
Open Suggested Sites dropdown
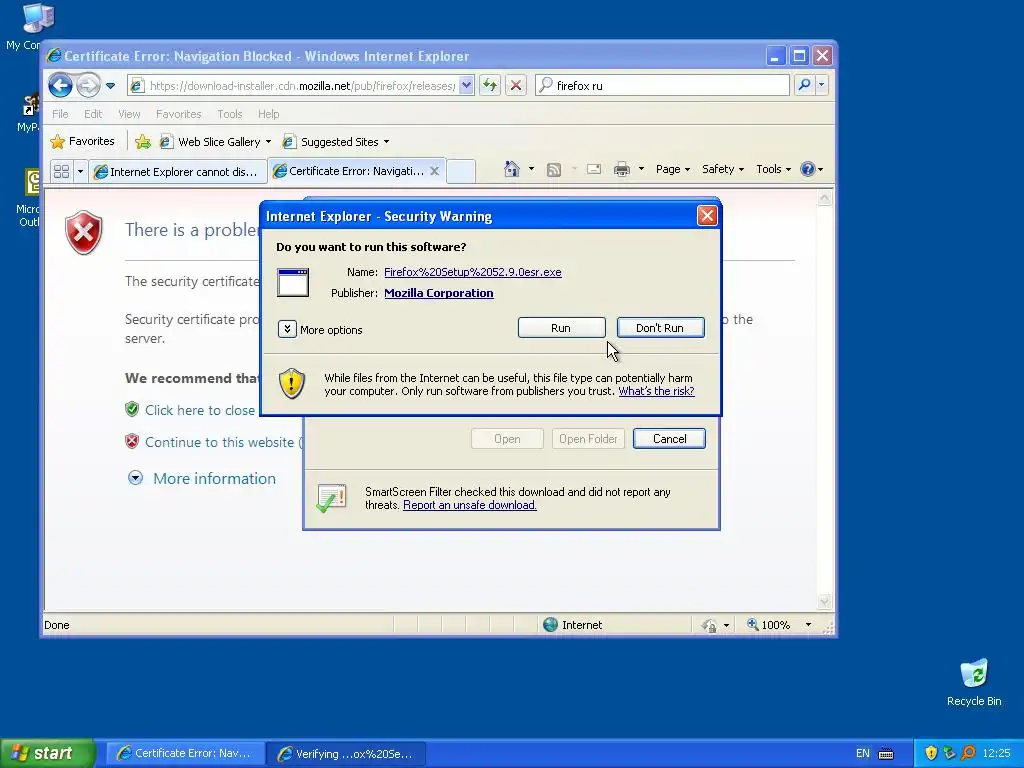[336, 142]
